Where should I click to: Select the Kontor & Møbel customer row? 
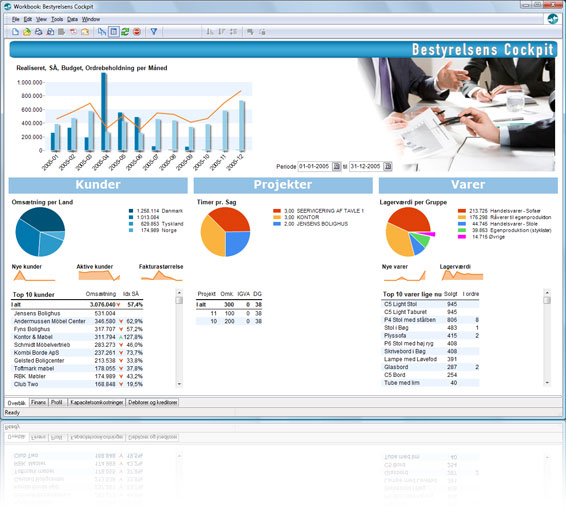[x=77, y=337]
